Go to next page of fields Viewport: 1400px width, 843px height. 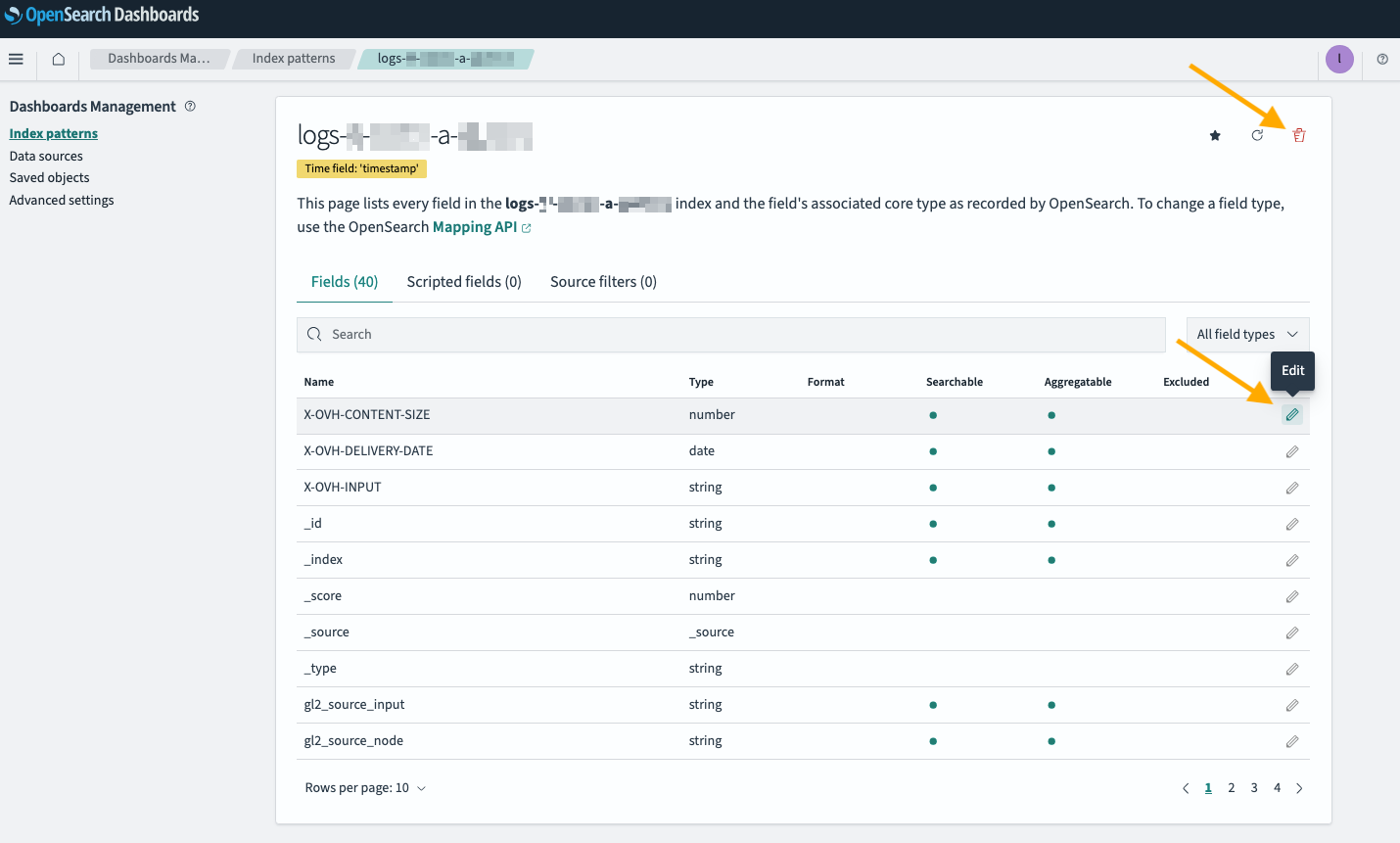click(1299, 788)
